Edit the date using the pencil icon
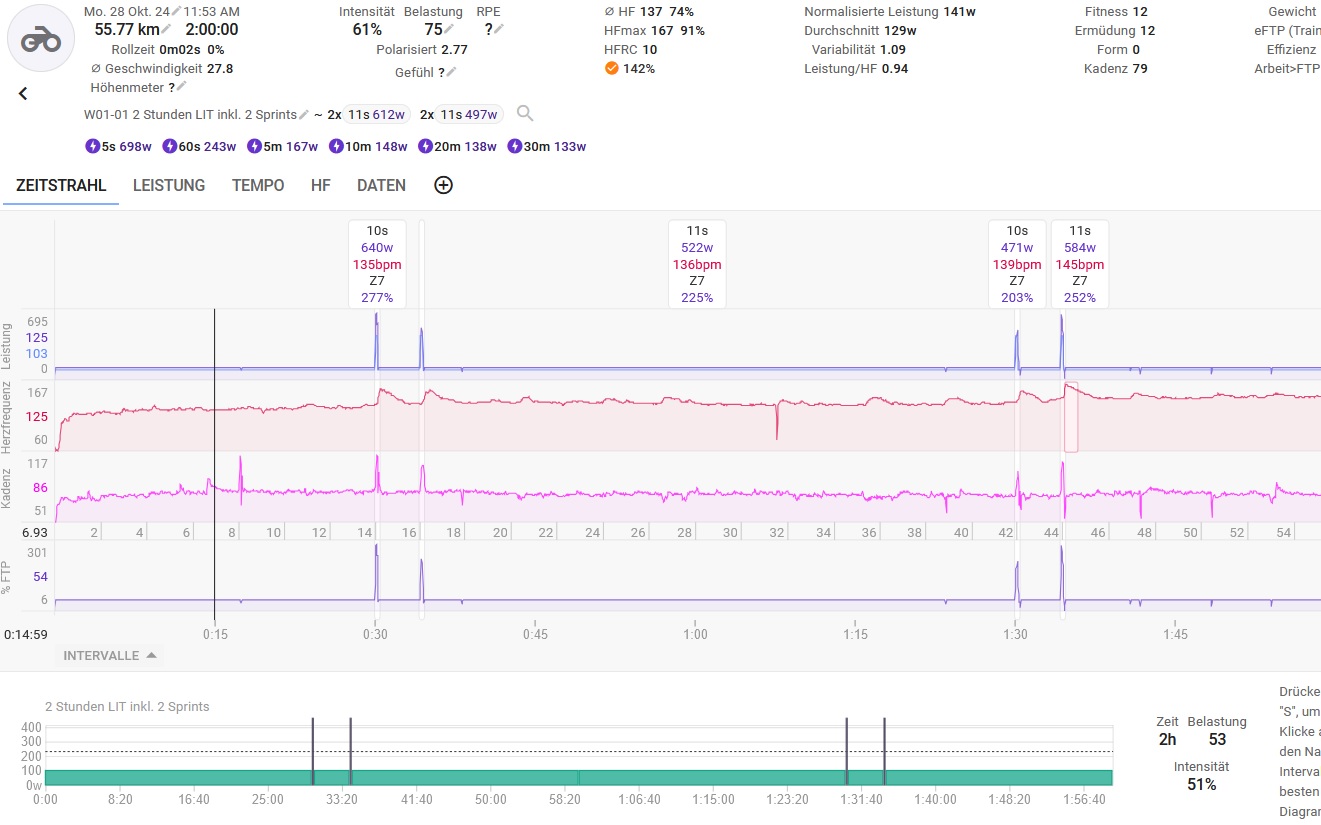 tap(176, 11)
